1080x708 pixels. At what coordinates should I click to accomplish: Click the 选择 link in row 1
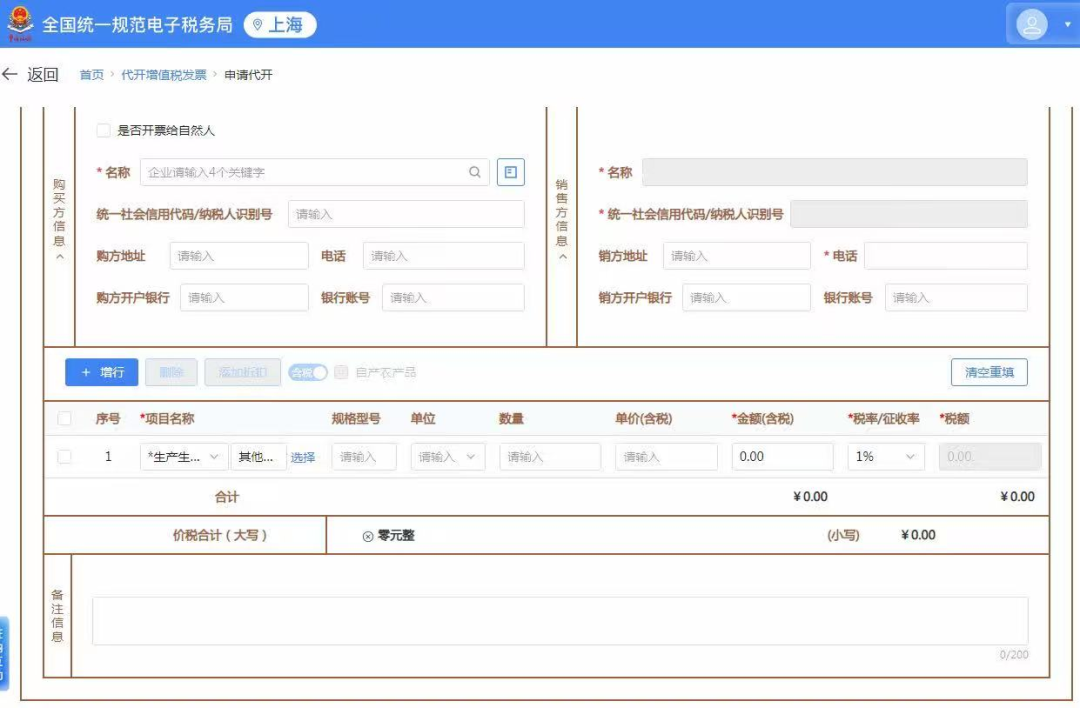(302, 457)
